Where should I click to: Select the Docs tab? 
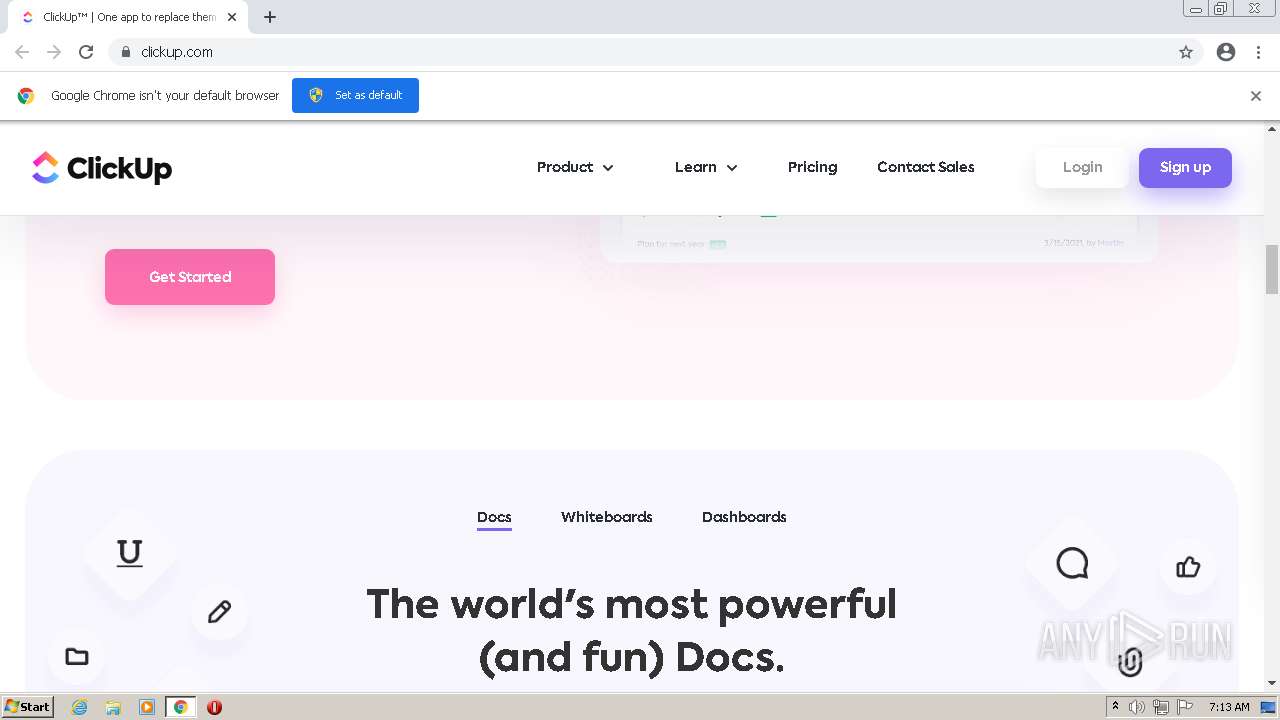494,518
